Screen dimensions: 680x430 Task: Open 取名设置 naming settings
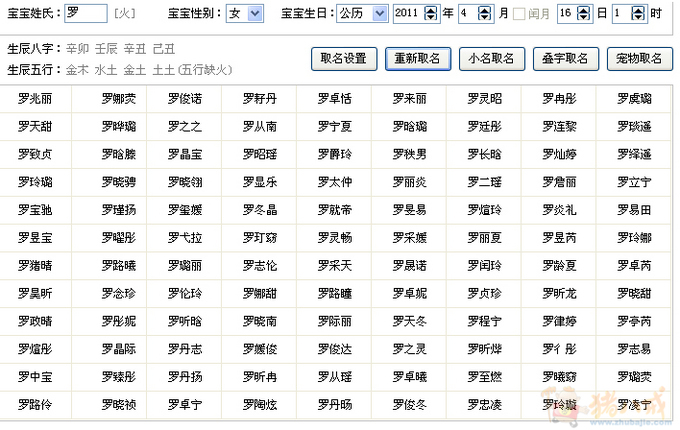point(344,59)
